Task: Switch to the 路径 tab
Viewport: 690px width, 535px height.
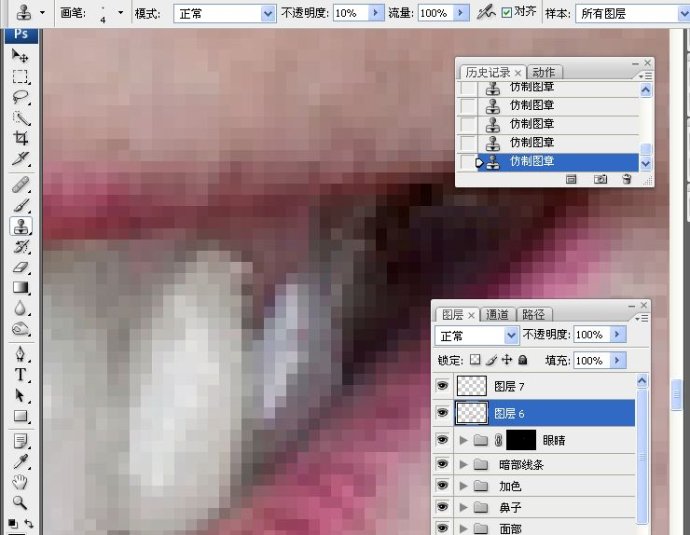Action: 533,315
